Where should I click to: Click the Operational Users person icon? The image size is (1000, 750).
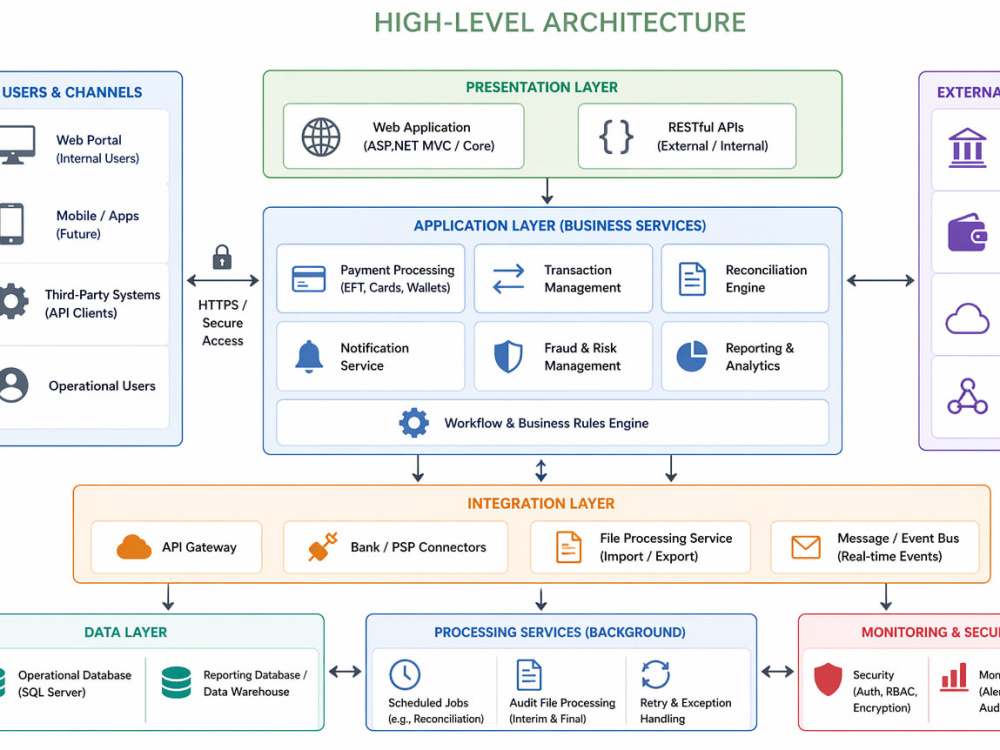click(13, 385)
